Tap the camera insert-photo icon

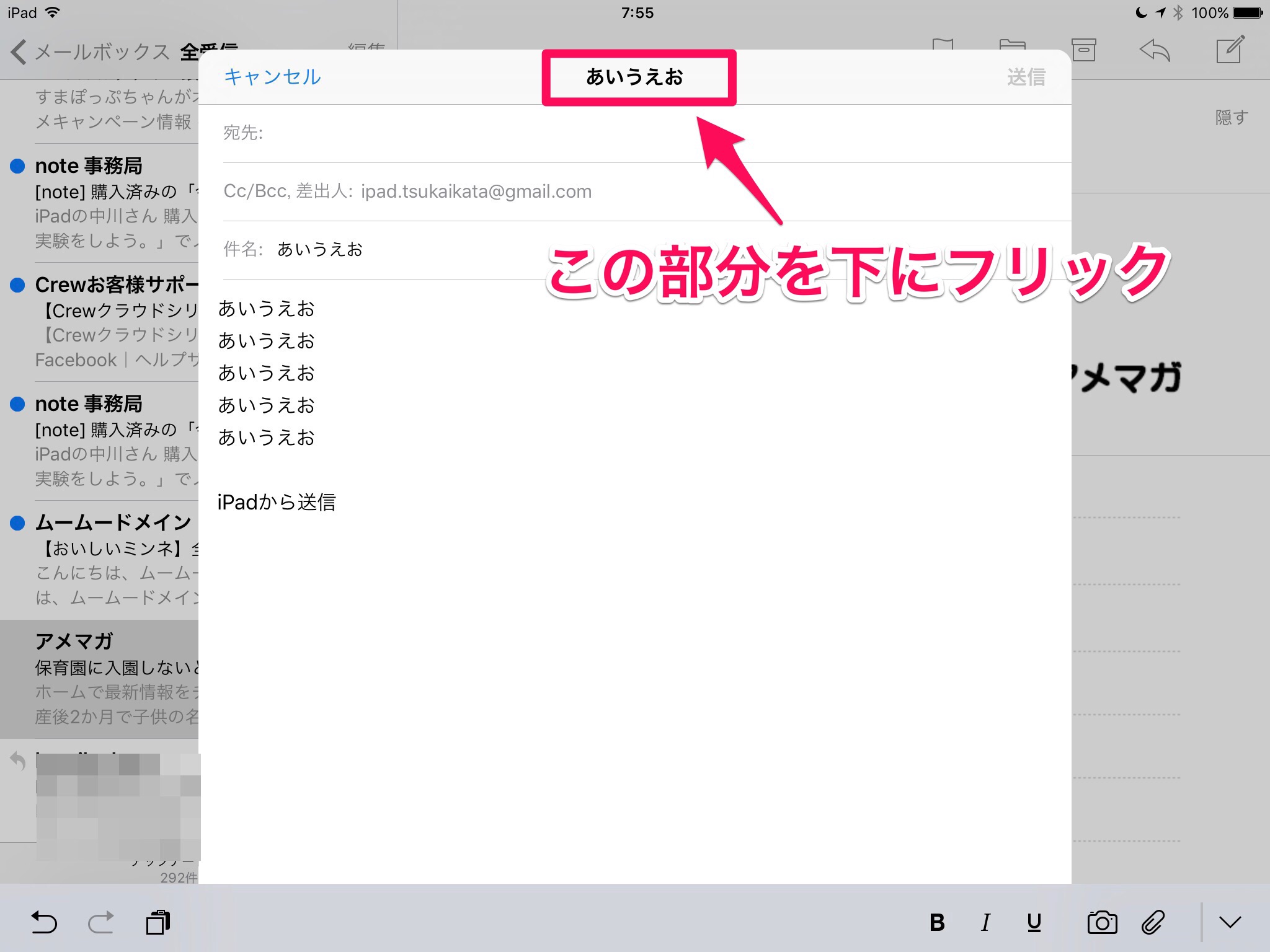1102,922
